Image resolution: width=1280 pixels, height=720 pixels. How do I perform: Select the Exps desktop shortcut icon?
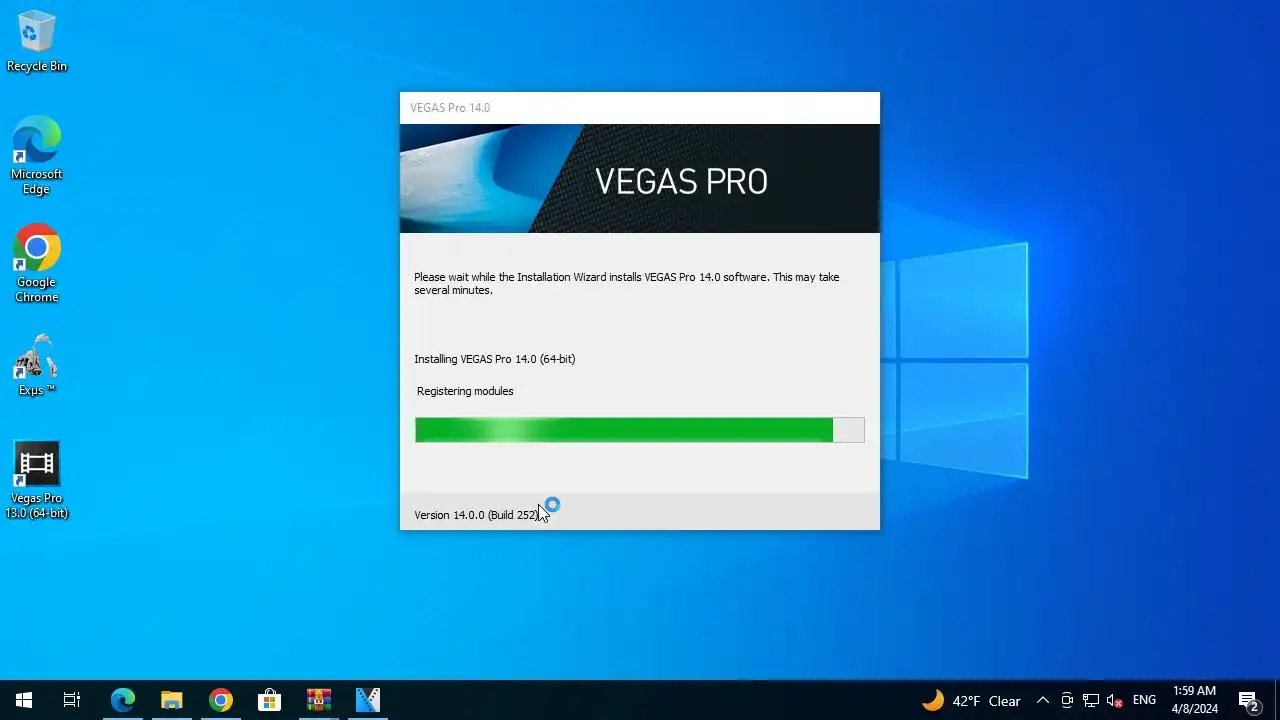pos(36,365)
